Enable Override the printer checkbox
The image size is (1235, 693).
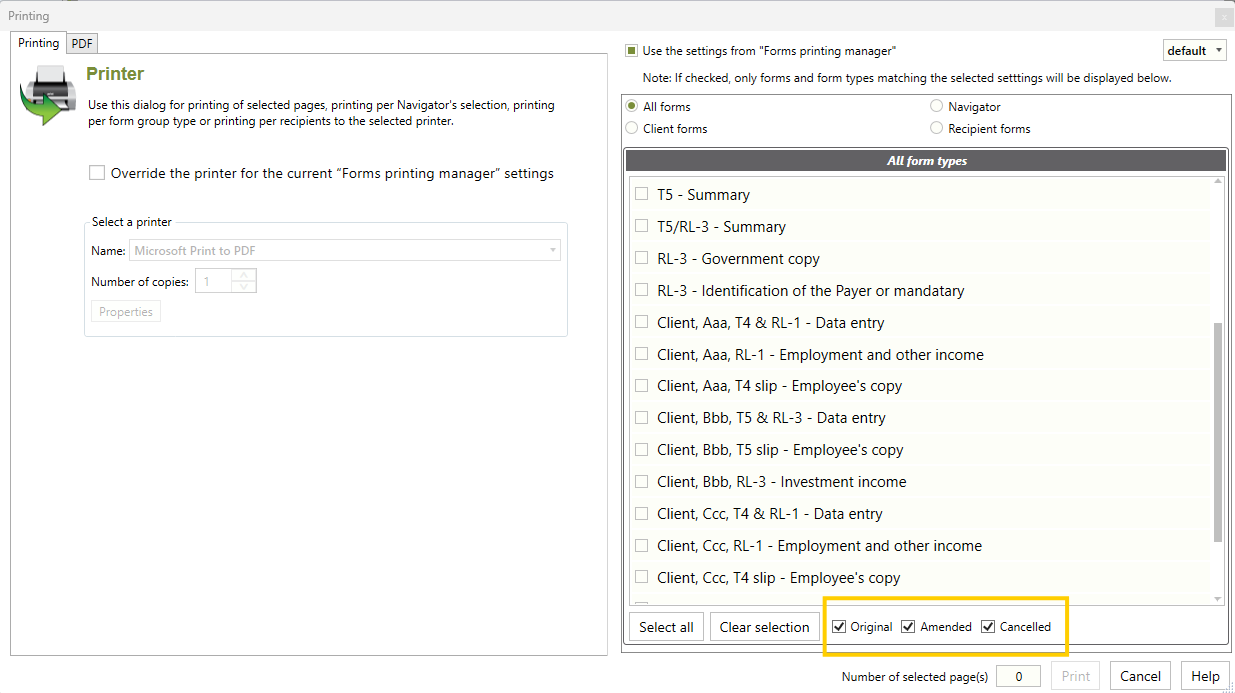point(97,173)
